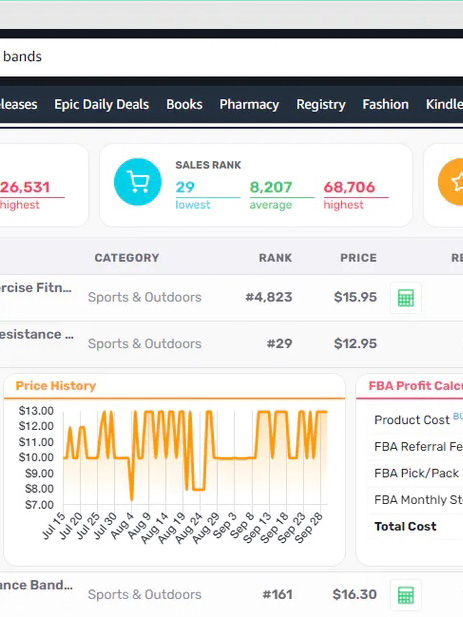463x617 pixels.
Task: Click Sports & Outdoors in the #161 row
Action: pyautogui.click(x=144, y=594)
